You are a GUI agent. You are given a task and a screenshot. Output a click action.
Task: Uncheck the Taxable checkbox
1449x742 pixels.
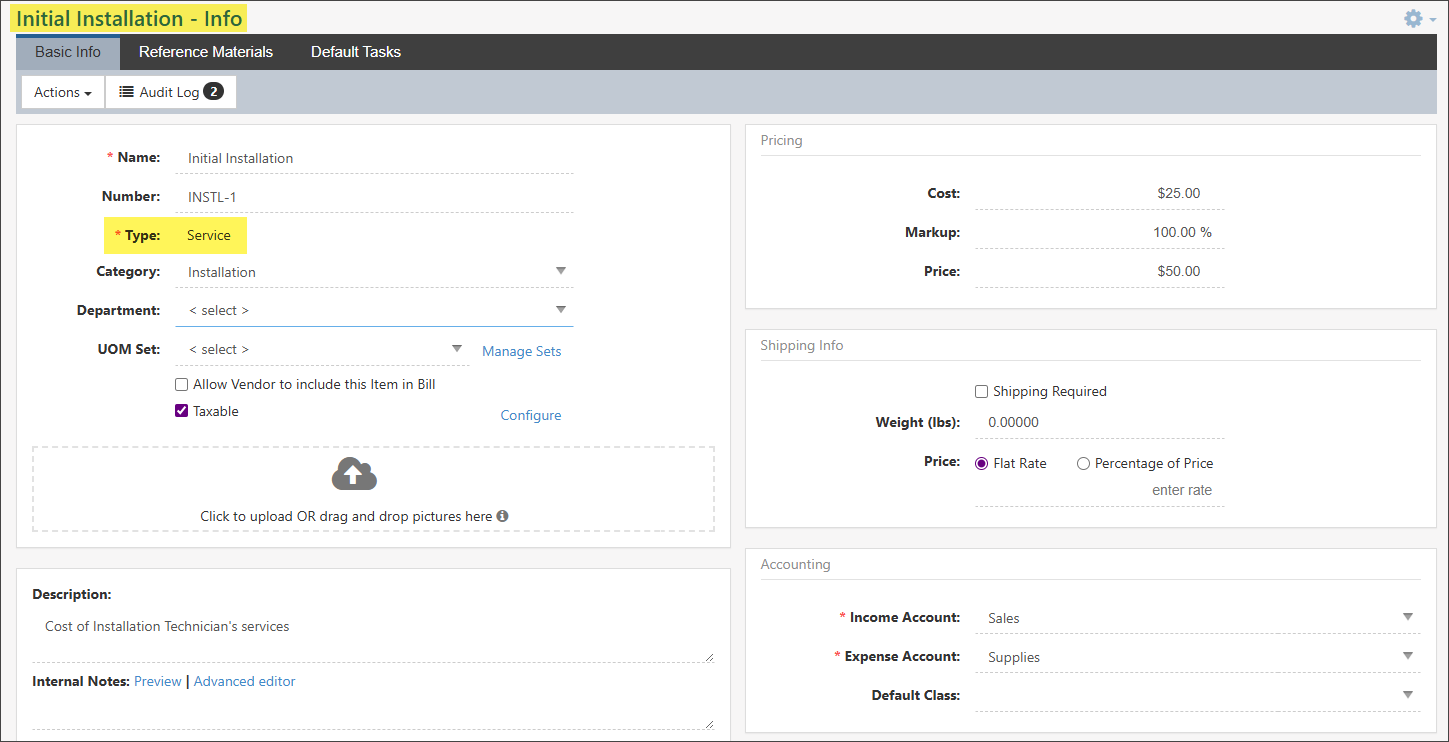click(x=181, y=411)
